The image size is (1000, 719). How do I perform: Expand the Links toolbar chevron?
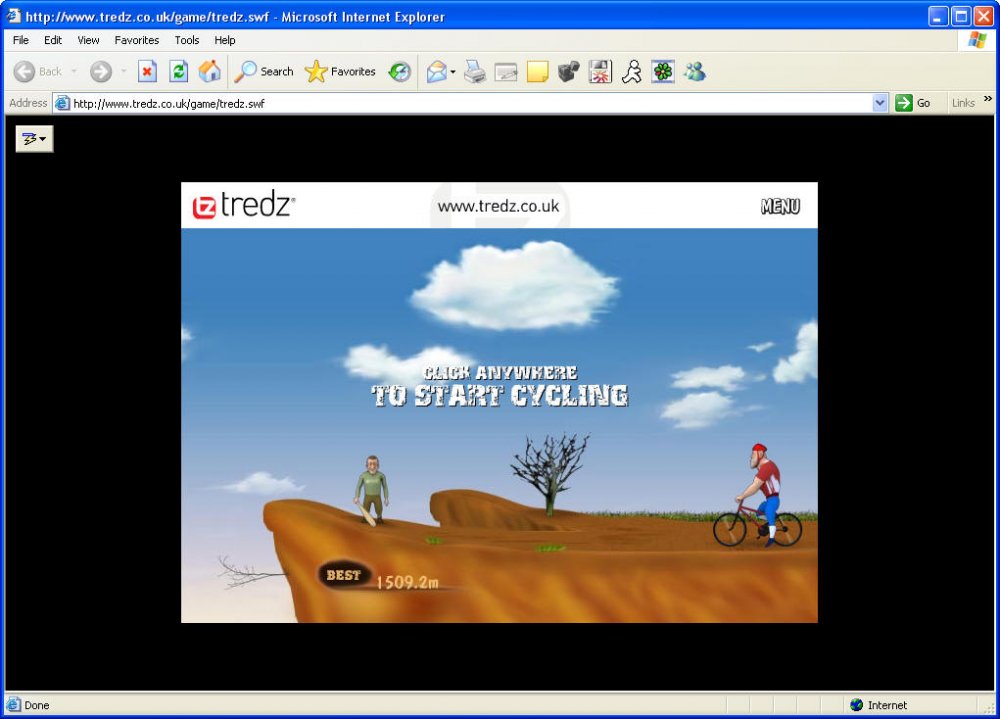coord(988,98)
